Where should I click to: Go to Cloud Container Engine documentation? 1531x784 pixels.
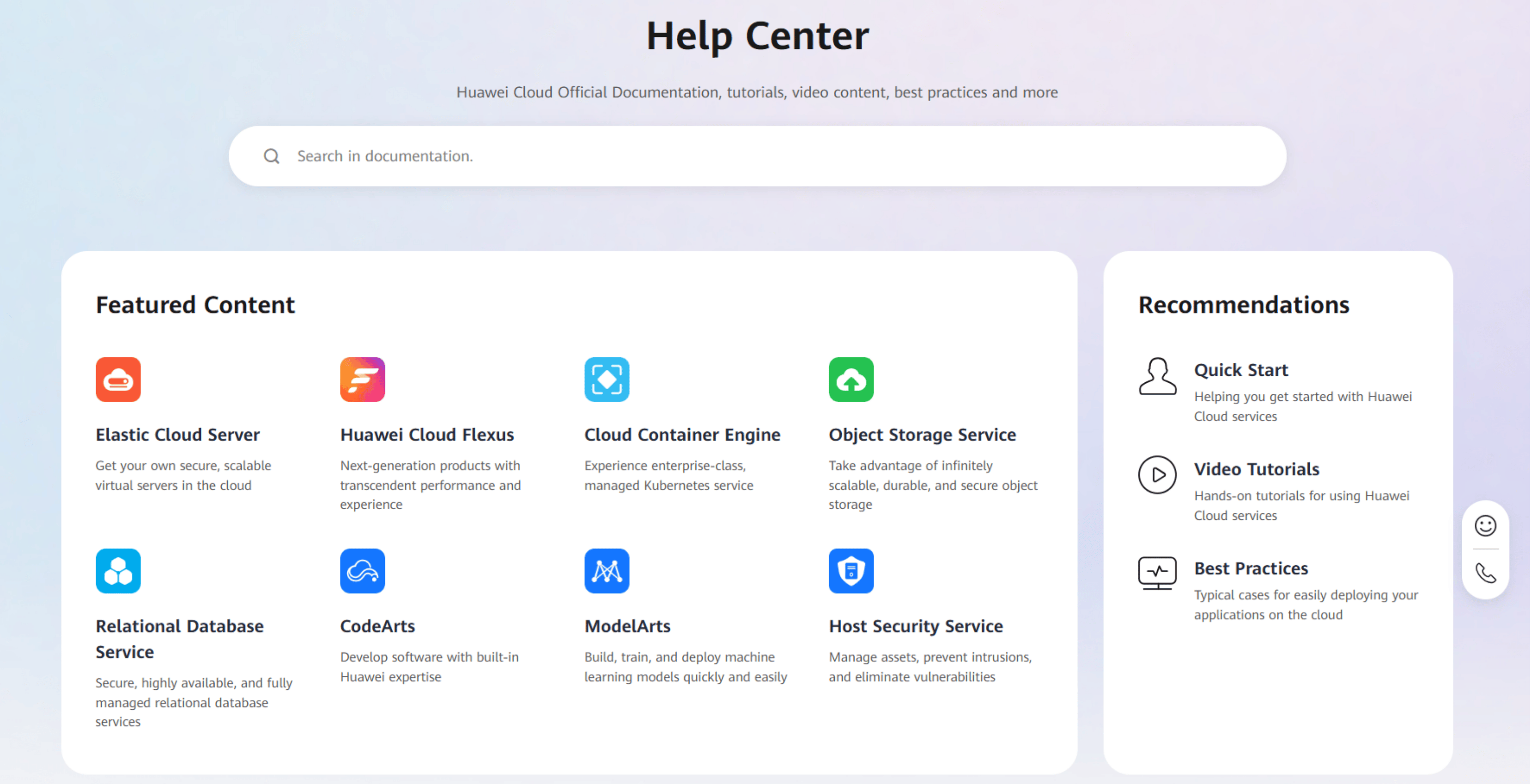682,435
